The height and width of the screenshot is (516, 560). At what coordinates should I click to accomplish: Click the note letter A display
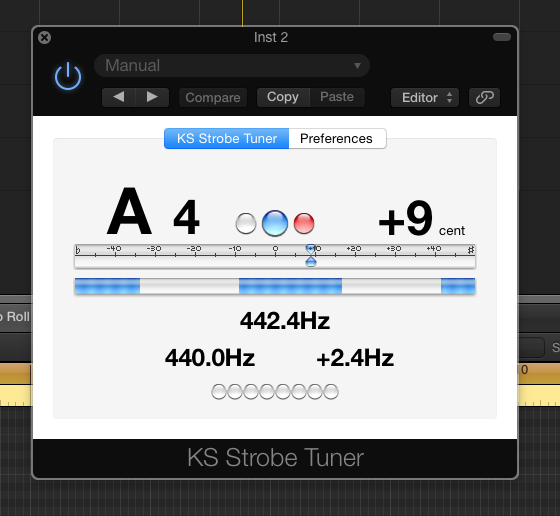[x=129, y=211]
